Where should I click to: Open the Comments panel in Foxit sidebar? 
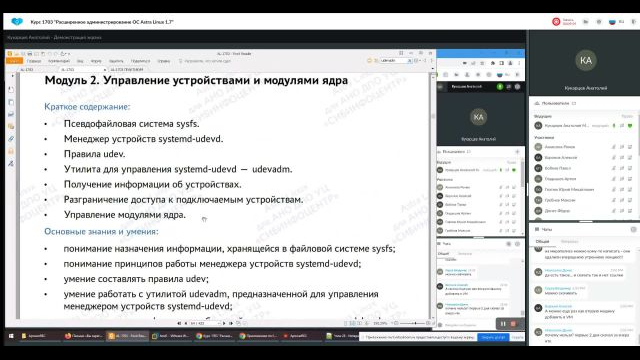pos(11,127)
